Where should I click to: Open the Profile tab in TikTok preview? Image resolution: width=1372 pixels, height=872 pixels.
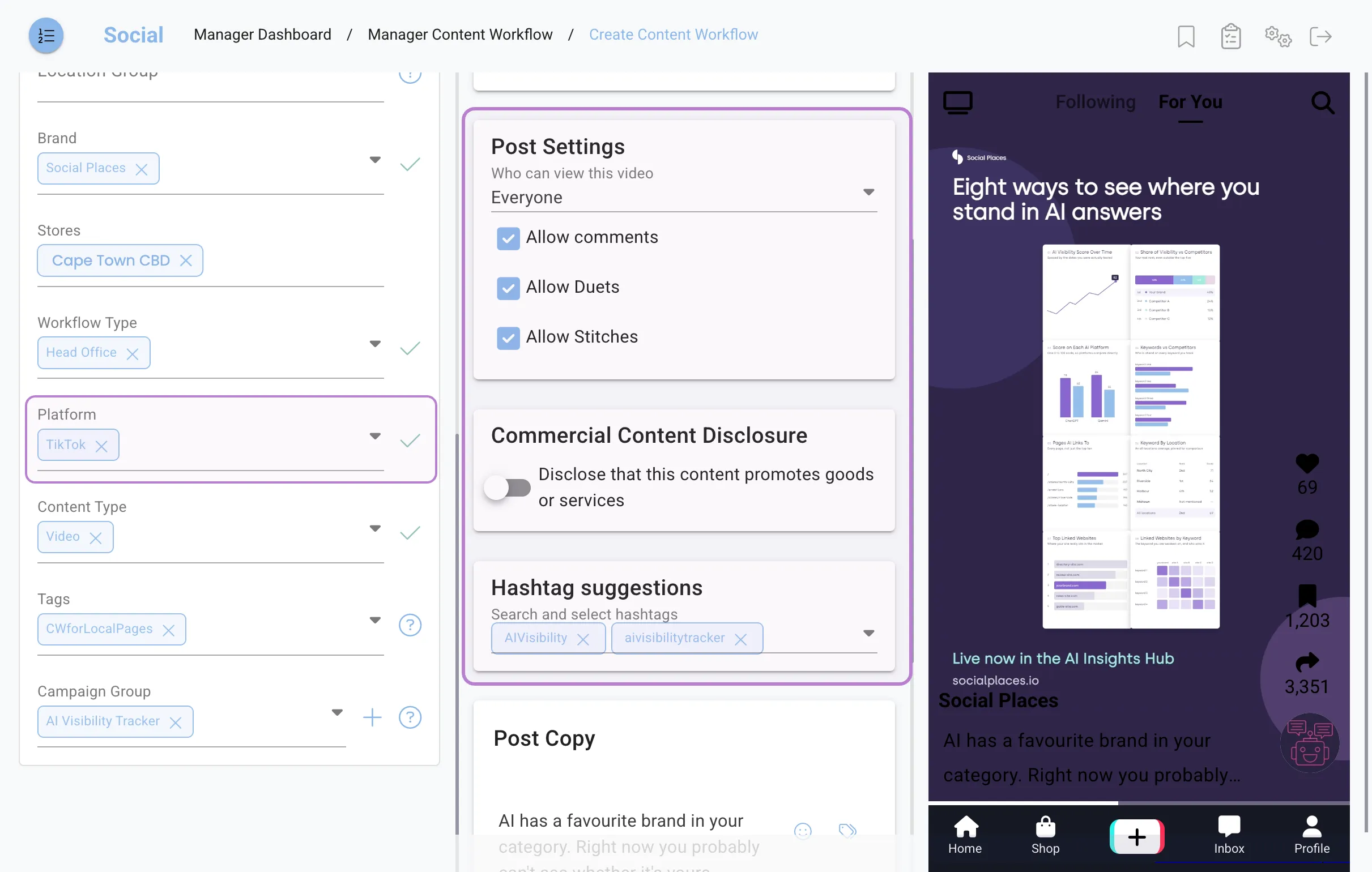1311,835
